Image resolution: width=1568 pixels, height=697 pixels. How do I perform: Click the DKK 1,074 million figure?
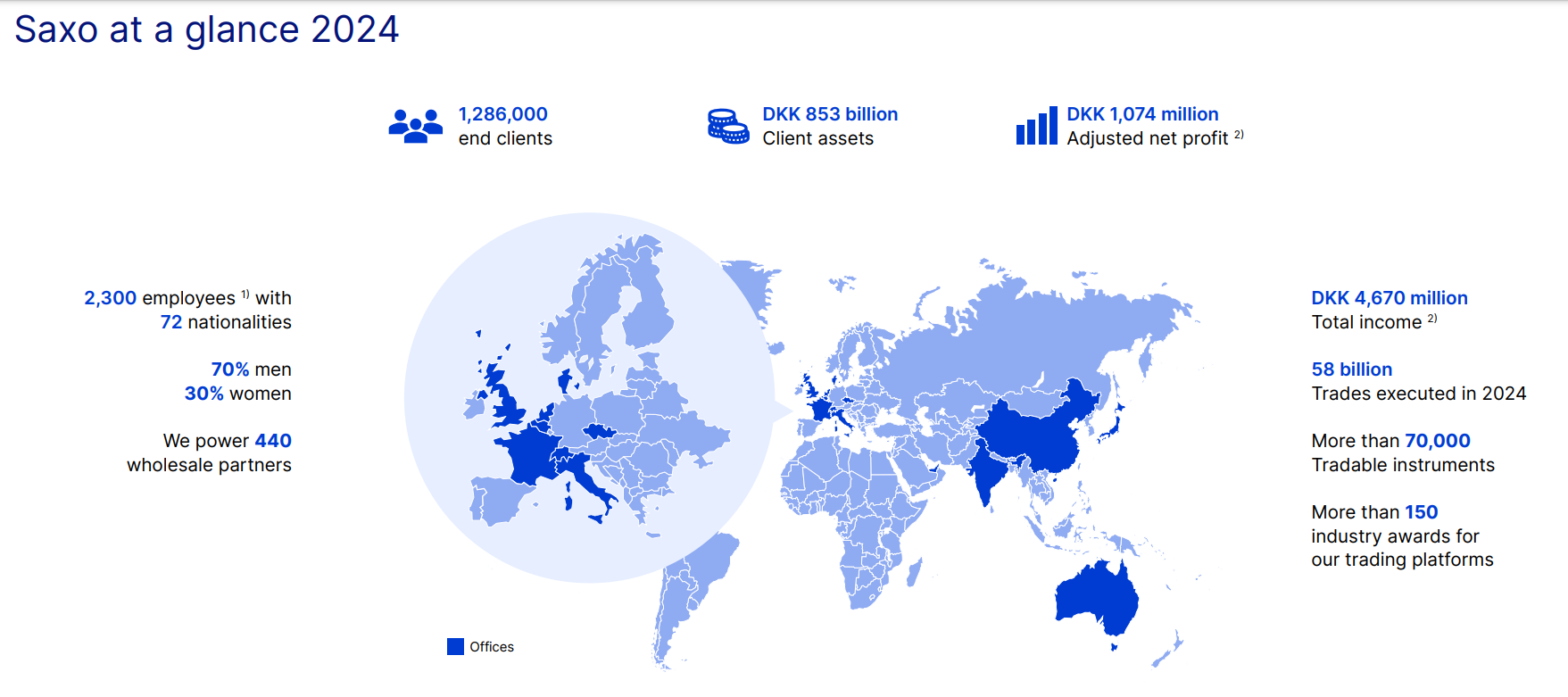click(1141, 114)
